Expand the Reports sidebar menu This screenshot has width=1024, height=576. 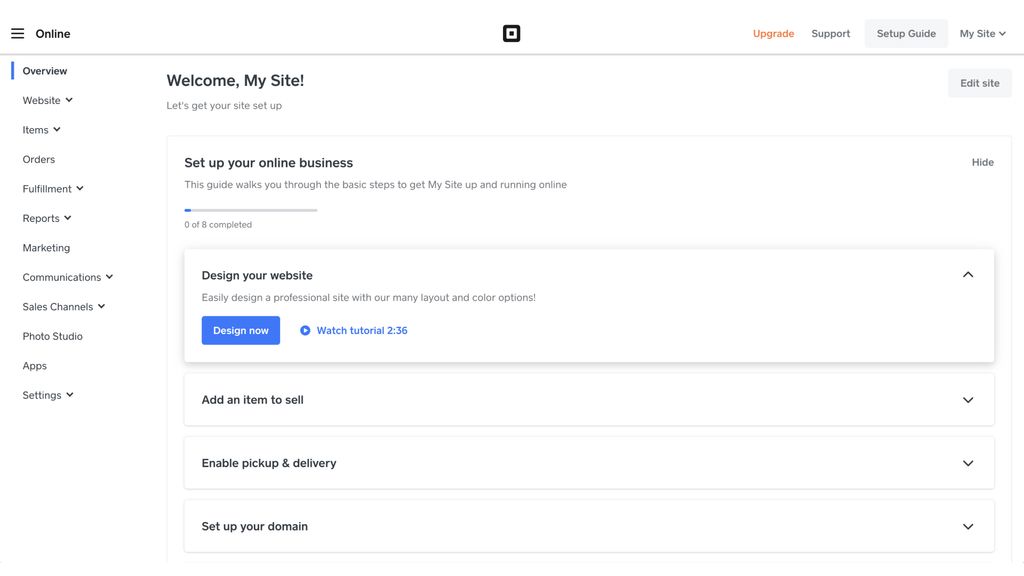[x=46, y=217]
